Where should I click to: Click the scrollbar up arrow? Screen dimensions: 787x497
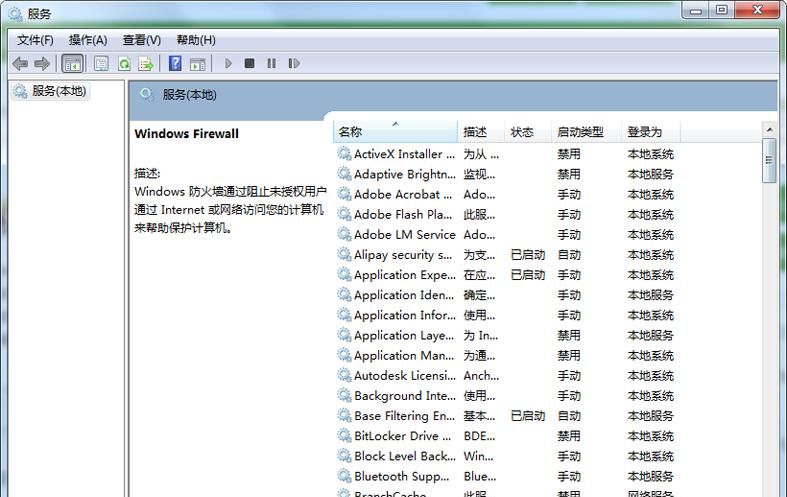coord(769,130)
